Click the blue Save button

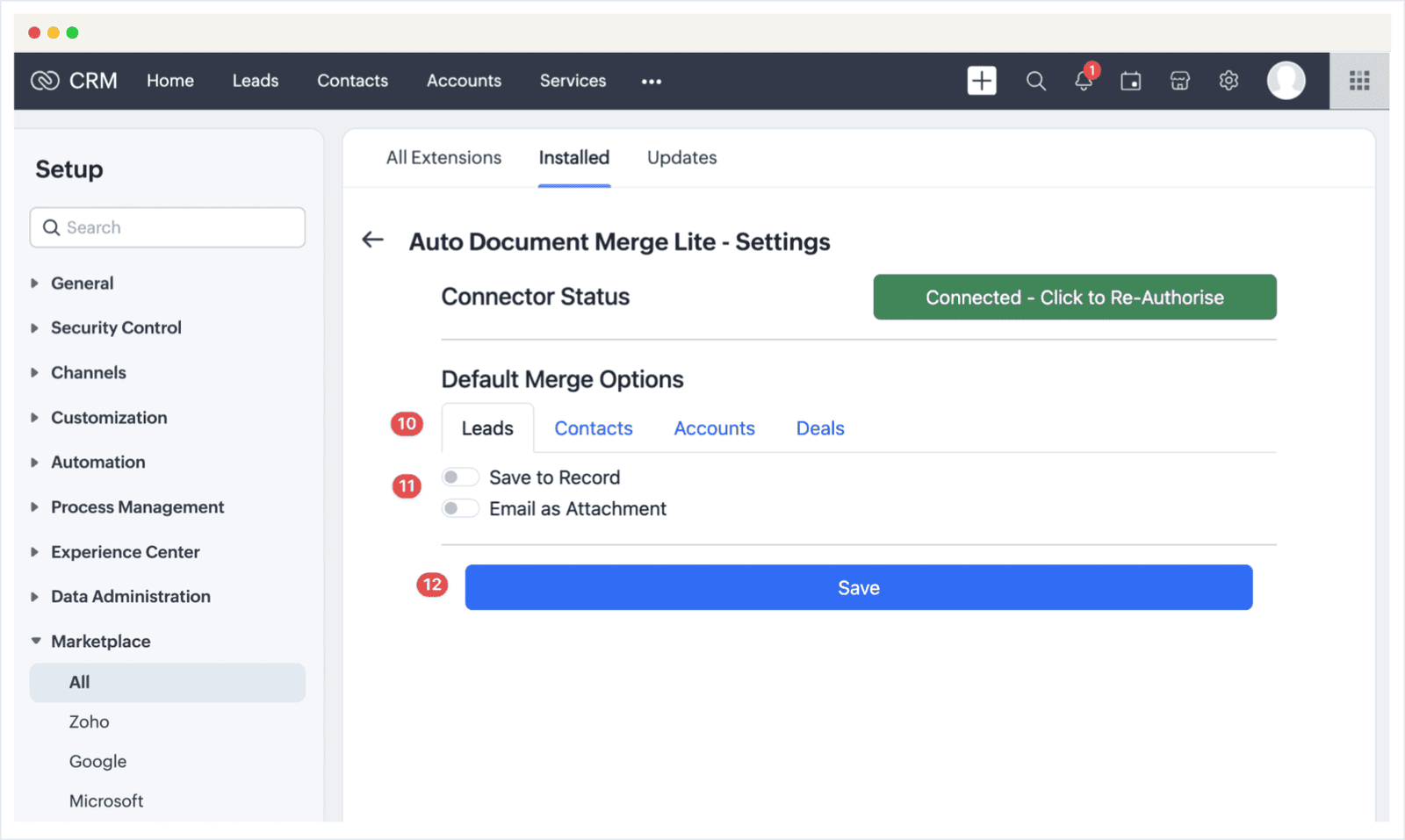pos(859,588)
